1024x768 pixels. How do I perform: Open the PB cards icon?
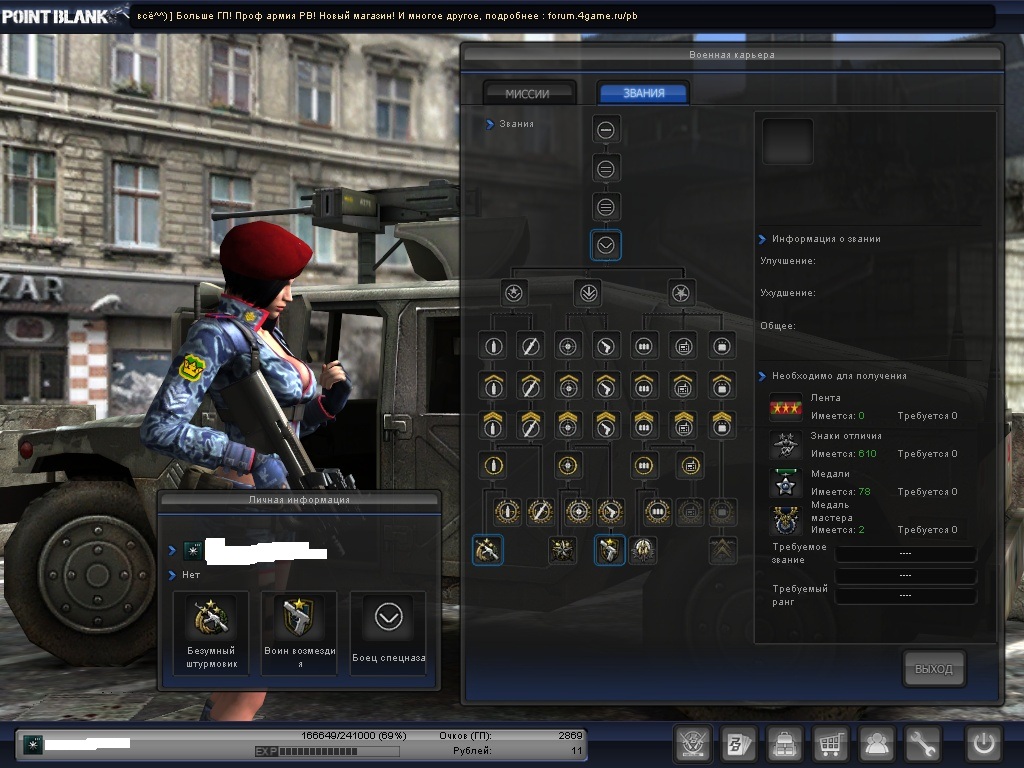point(739,745)
